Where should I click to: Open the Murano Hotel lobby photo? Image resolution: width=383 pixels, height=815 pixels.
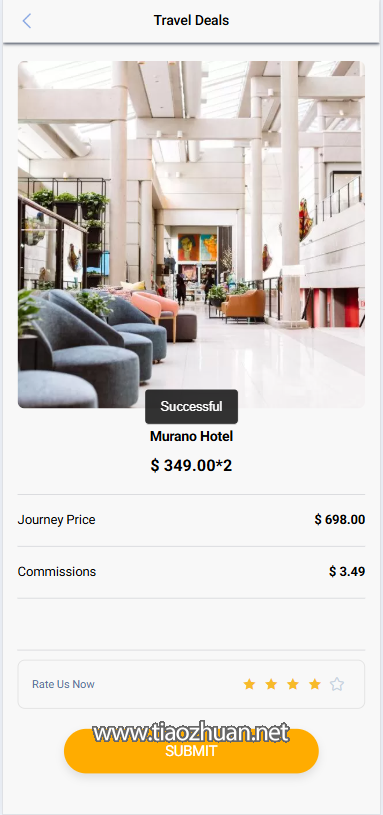tap(191, 234)
